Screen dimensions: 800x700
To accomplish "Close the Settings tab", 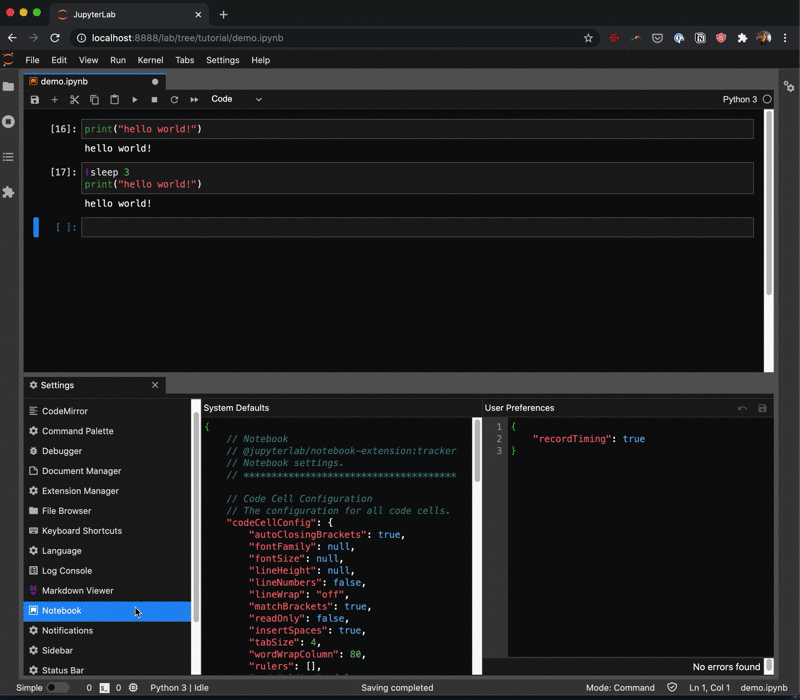I will coord(155,385).
